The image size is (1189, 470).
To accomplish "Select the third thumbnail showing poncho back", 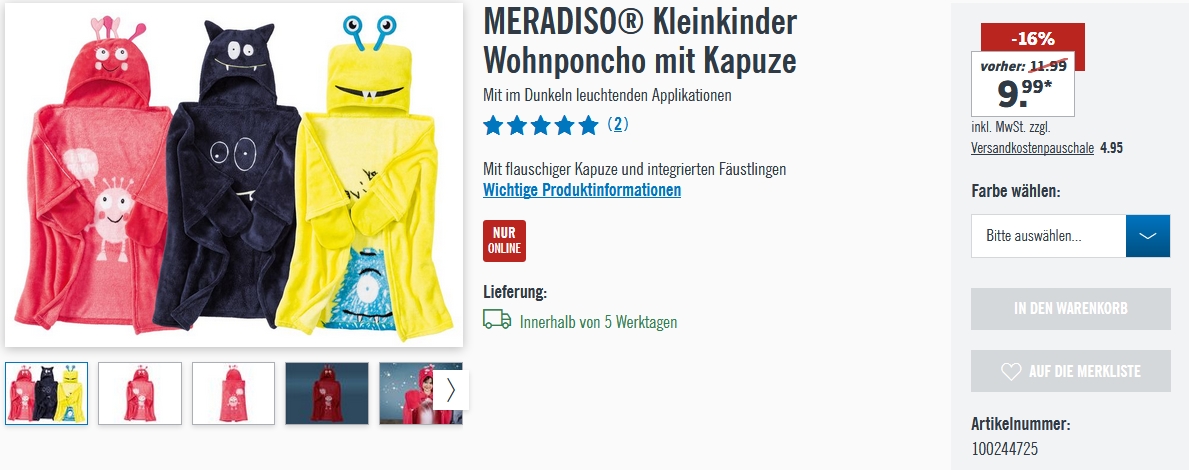I will point(234,393).
